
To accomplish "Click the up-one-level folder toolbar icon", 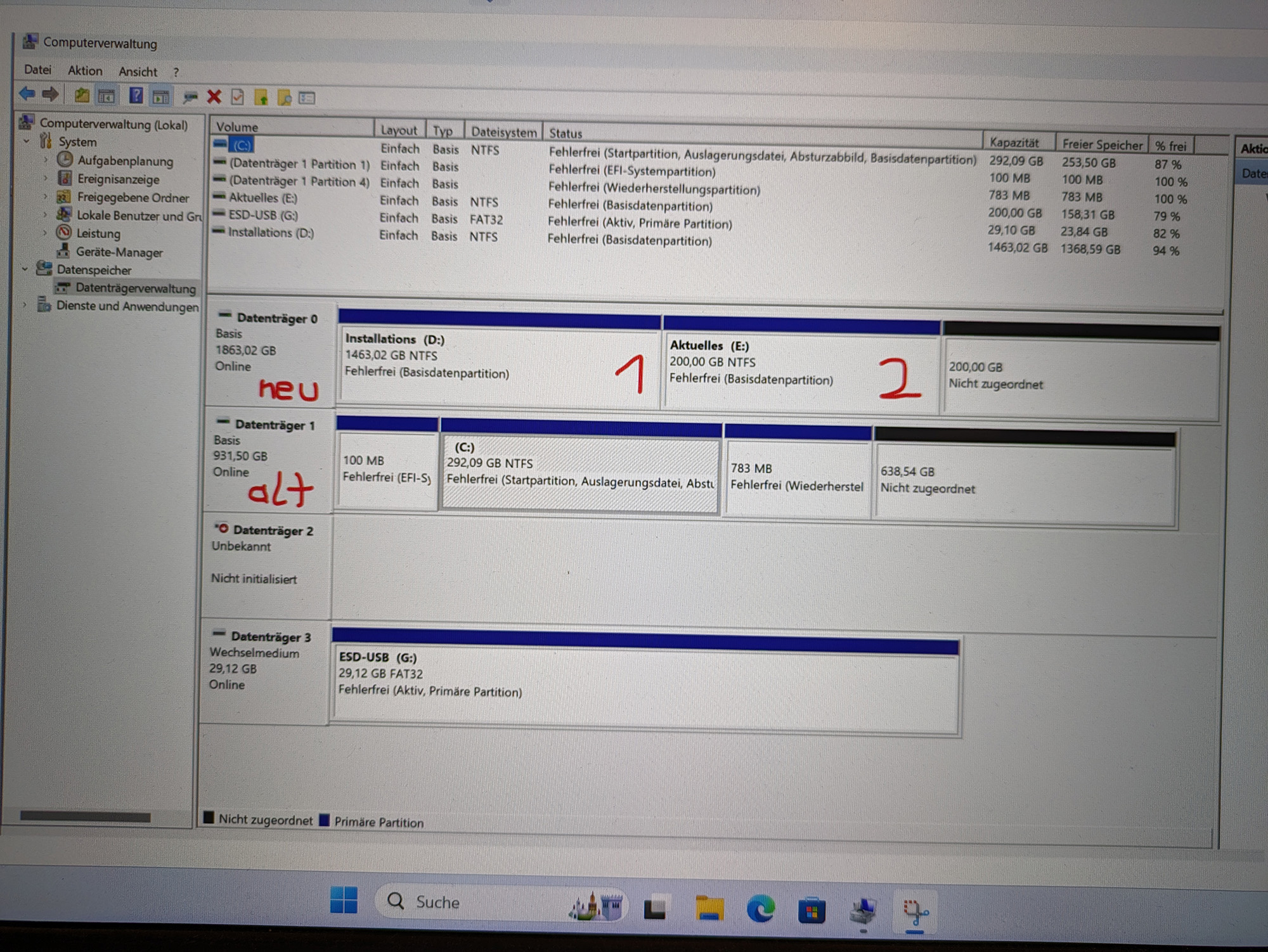I will pos(81,96).
